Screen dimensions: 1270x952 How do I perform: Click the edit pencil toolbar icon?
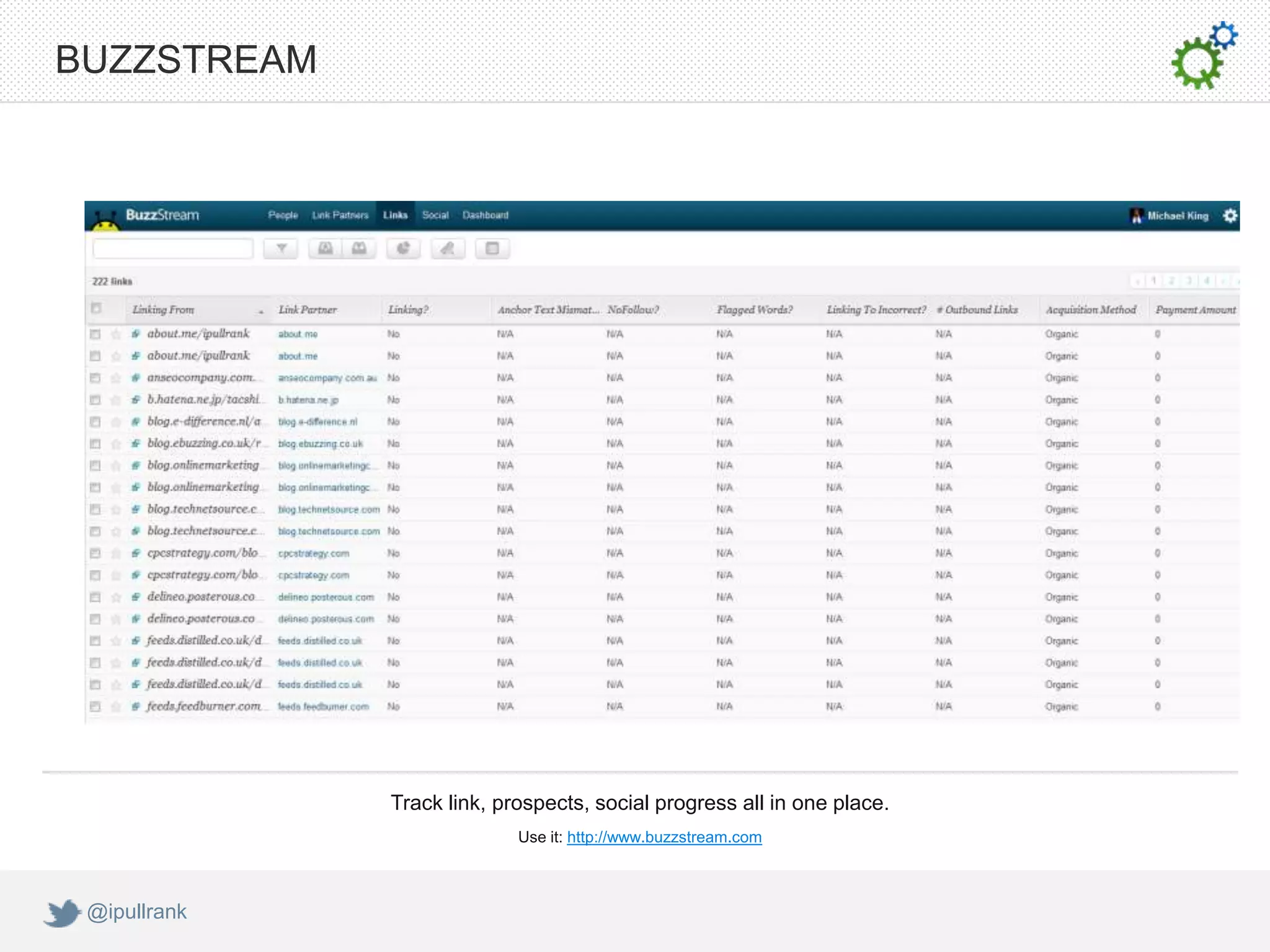[448, 249]
